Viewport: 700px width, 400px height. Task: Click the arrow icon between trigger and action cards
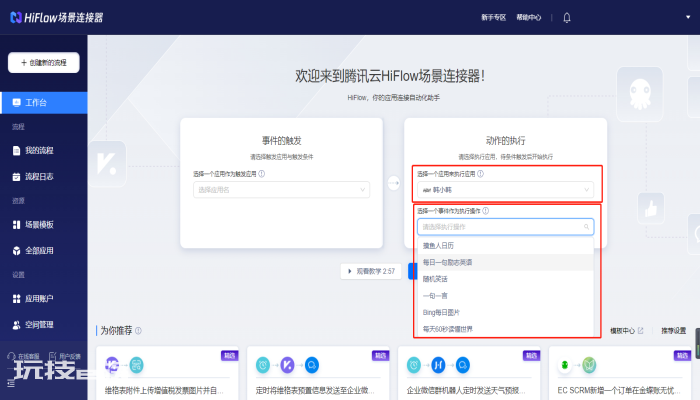393,183
